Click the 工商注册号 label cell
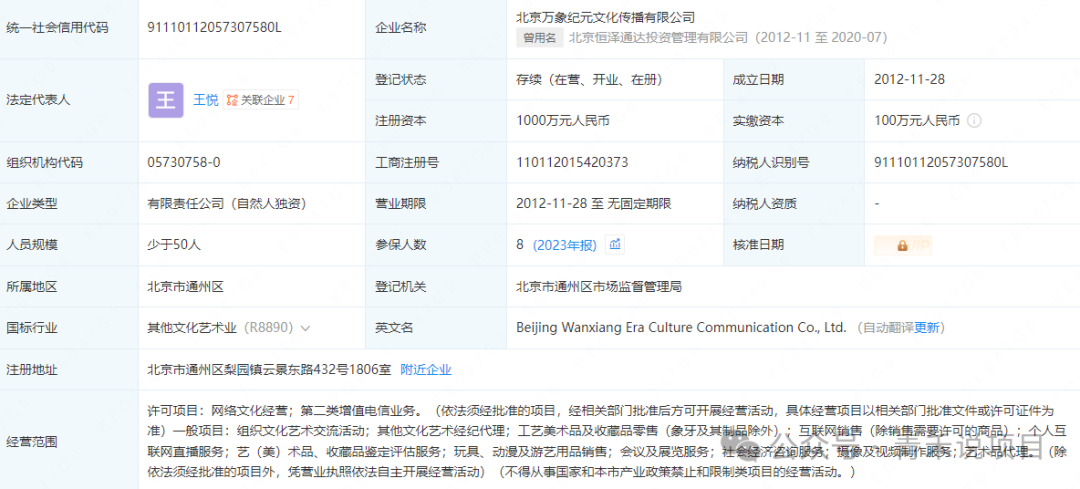The width and height of the screenshot is (1080, 489). point(434,163)
